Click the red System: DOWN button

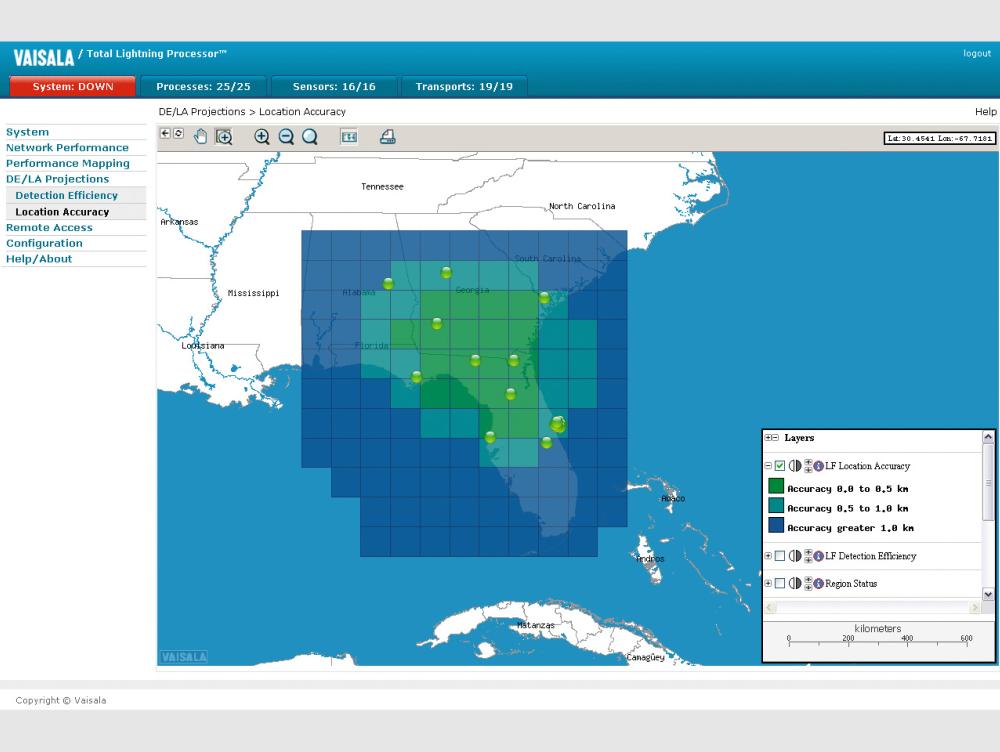pos(73,87)
